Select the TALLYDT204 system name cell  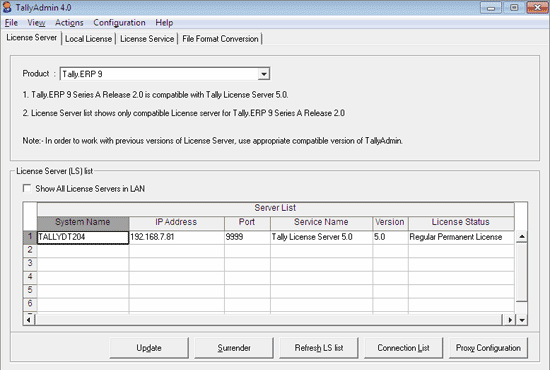tap(83, 237)
